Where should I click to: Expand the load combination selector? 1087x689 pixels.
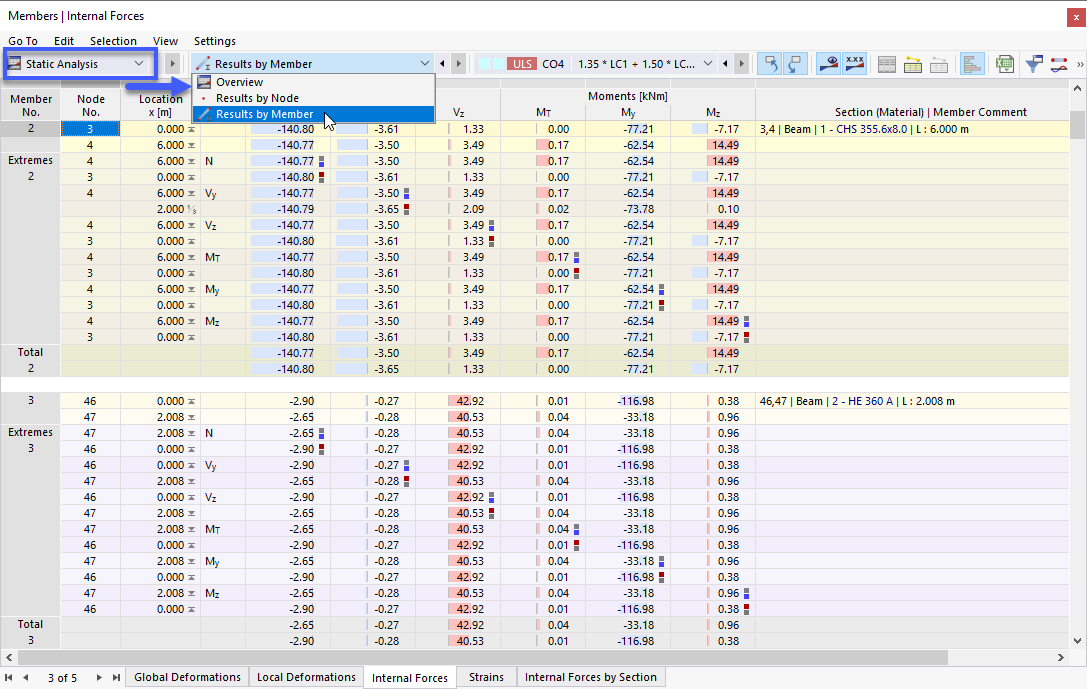click(x=707, y=62)
